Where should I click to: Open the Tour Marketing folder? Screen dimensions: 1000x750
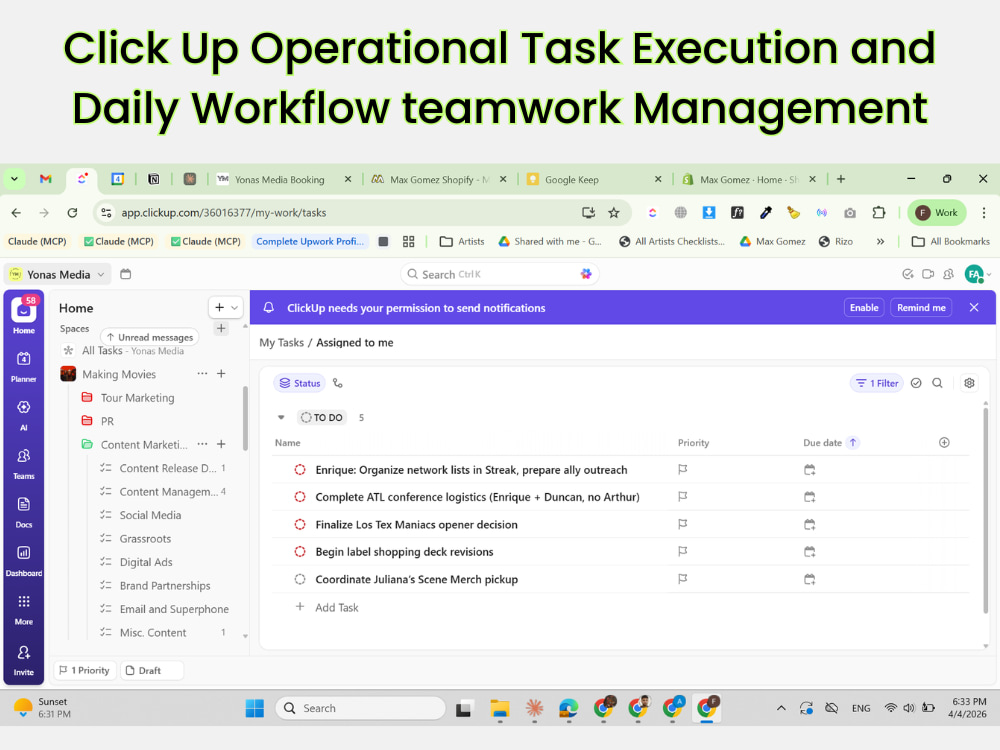point(137,398)
